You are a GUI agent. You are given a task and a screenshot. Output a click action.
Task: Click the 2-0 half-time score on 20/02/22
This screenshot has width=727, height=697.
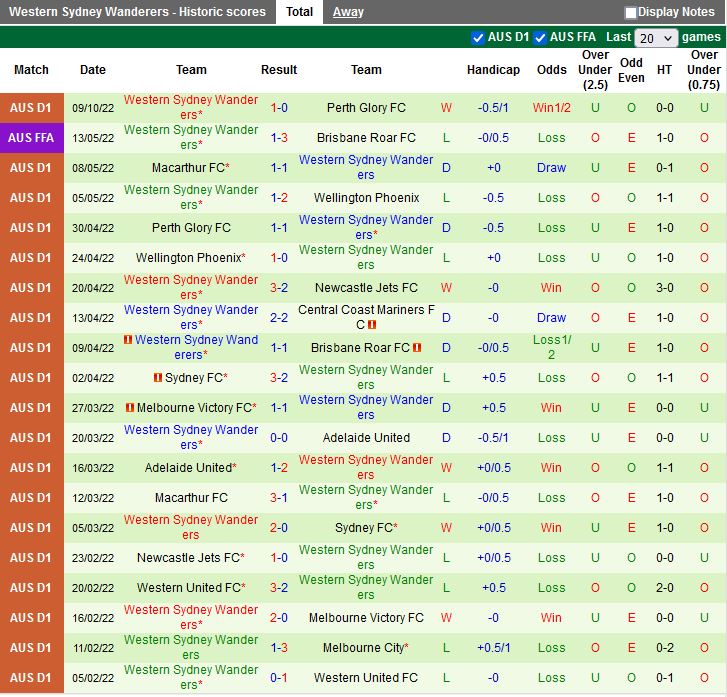point(664,588)
